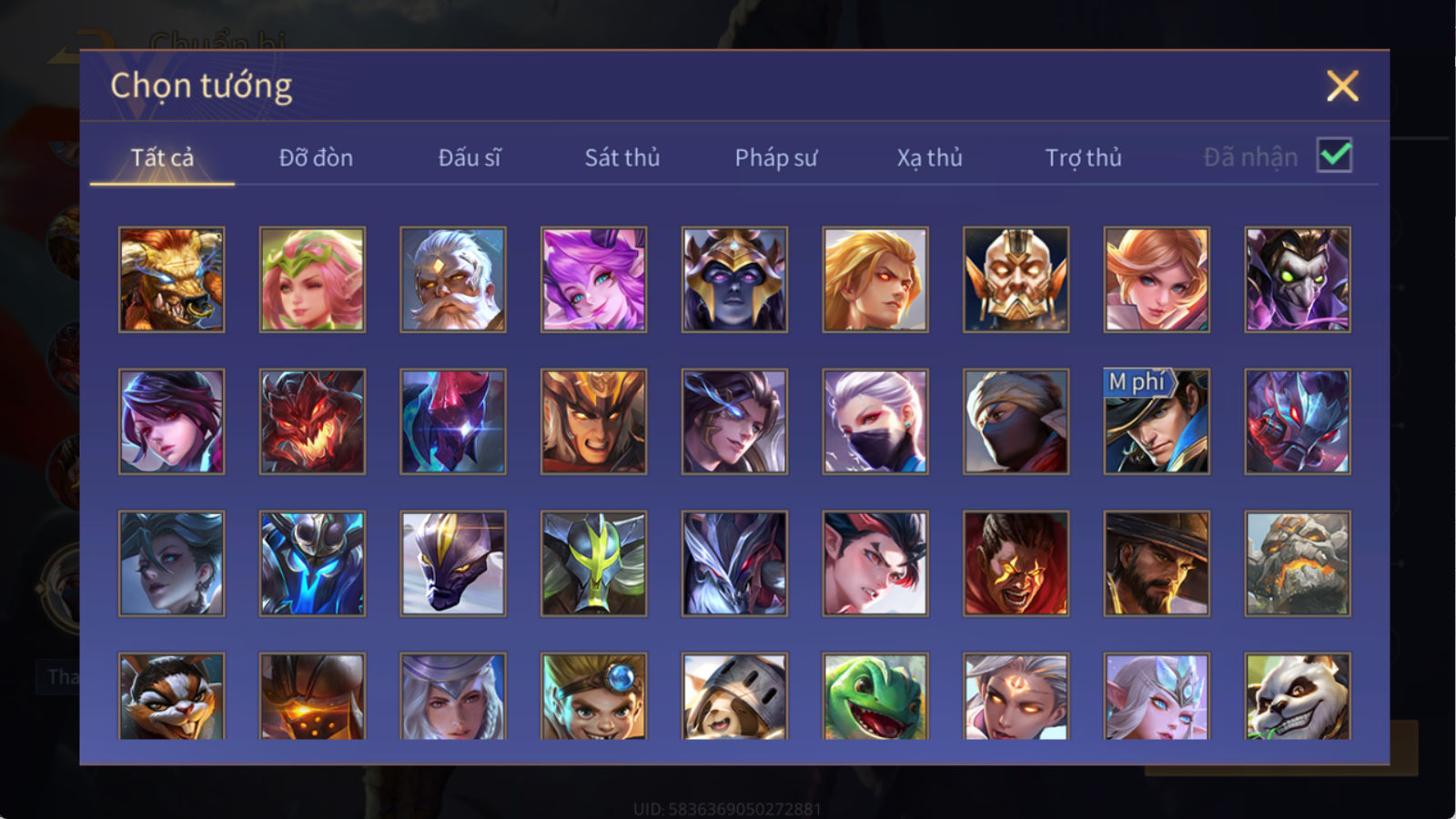Open the "Sát thủ" hero tab
Viewport: 1456px width, 819px height.
[622, 157]
